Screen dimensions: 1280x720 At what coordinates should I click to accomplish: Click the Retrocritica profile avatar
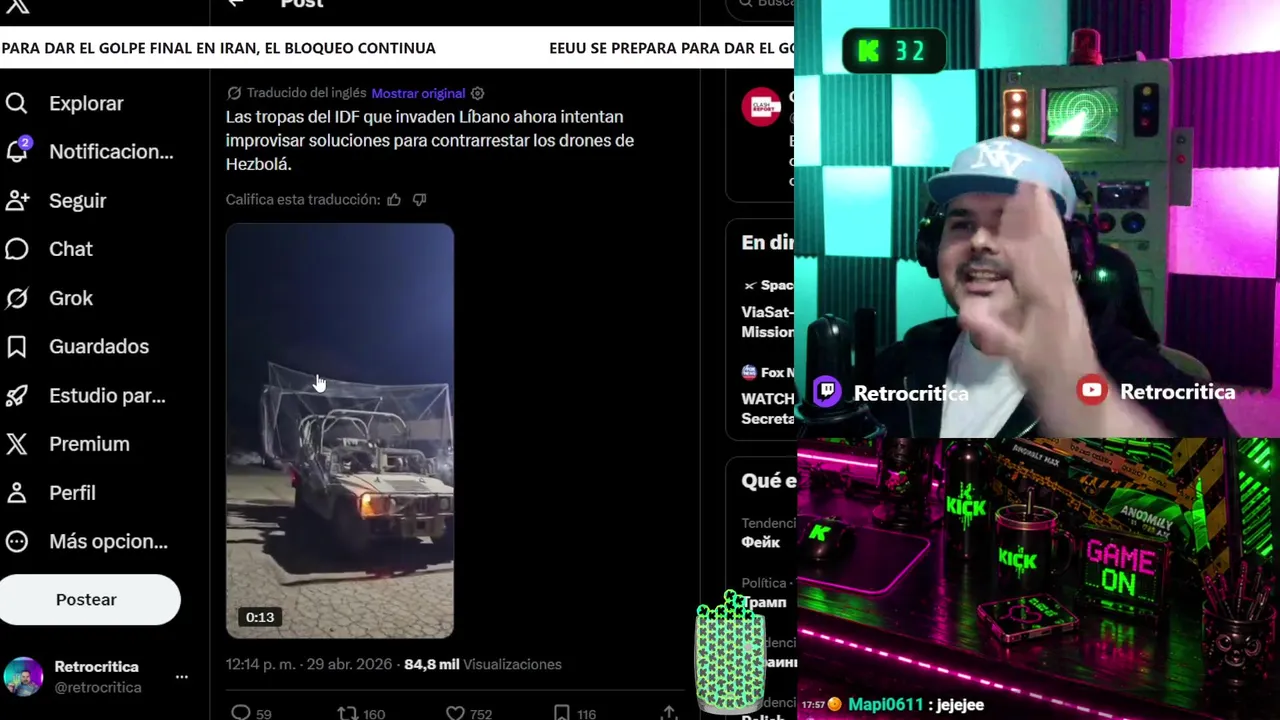23,677
